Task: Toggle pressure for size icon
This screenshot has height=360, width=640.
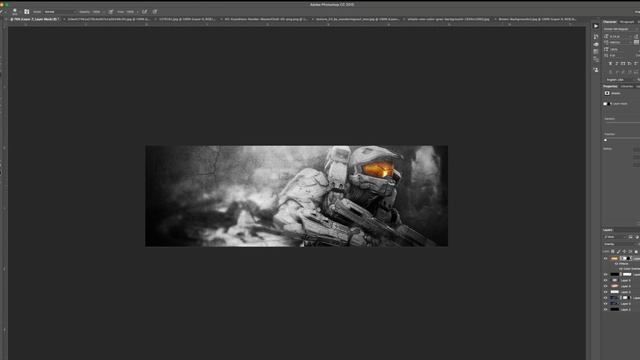Action: click(155, 12)
